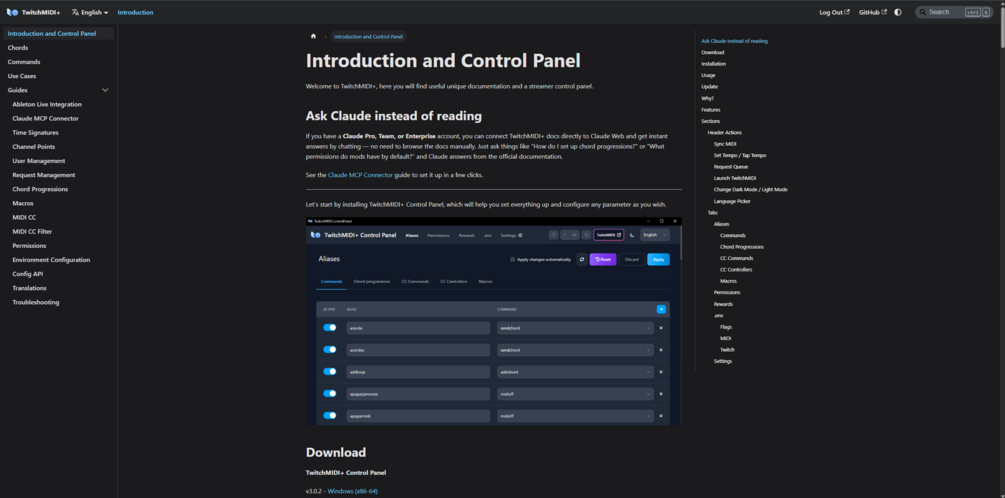The height and width of the screenshot is (498, 1005).
Task: Click the TwitchMIDI+ logo icon in navbar
Action: 12,12
